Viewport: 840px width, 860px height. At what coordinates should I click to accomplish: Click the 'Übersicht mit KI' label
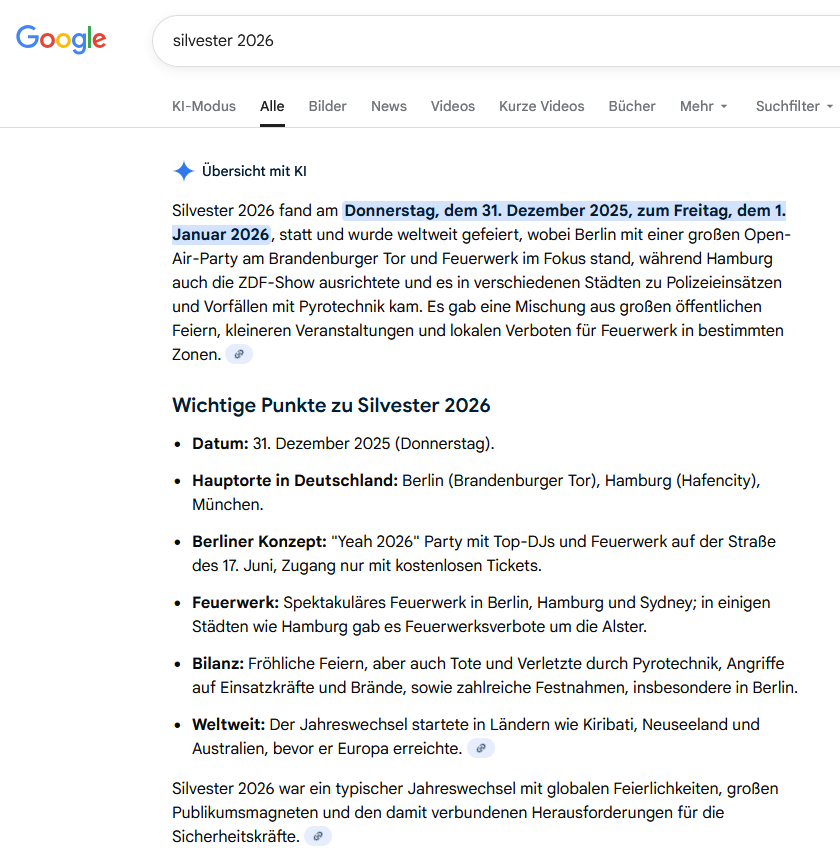tap(254, 171)
